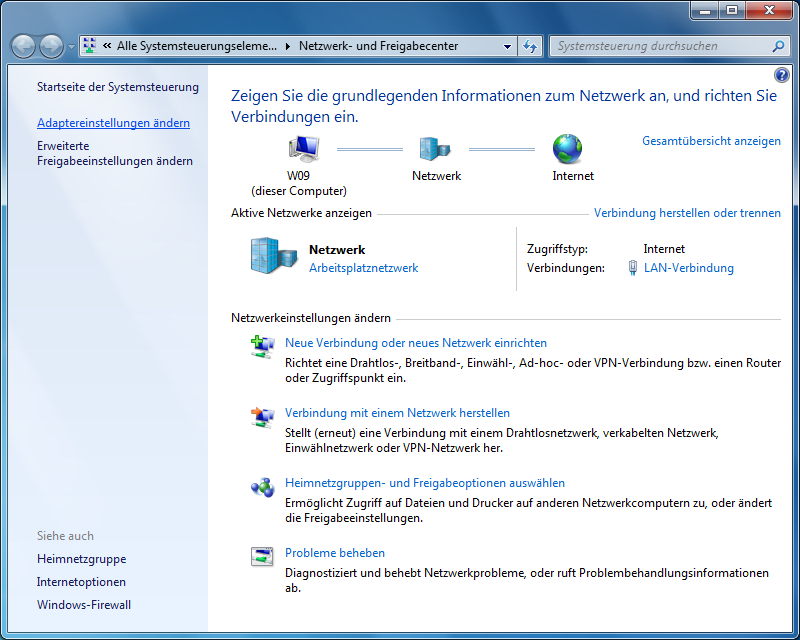Click 'Verbindung herstellen oder trennen' link
Viewport: 800px width, 640px height.
[x=687, y=213]
